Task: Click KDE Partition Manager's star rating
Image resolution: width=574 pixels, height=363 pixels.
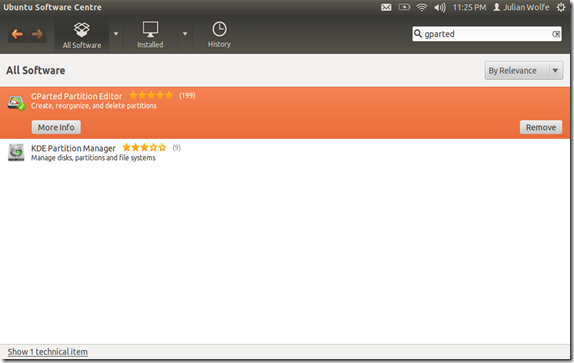Action: click(x=144, y=147)
